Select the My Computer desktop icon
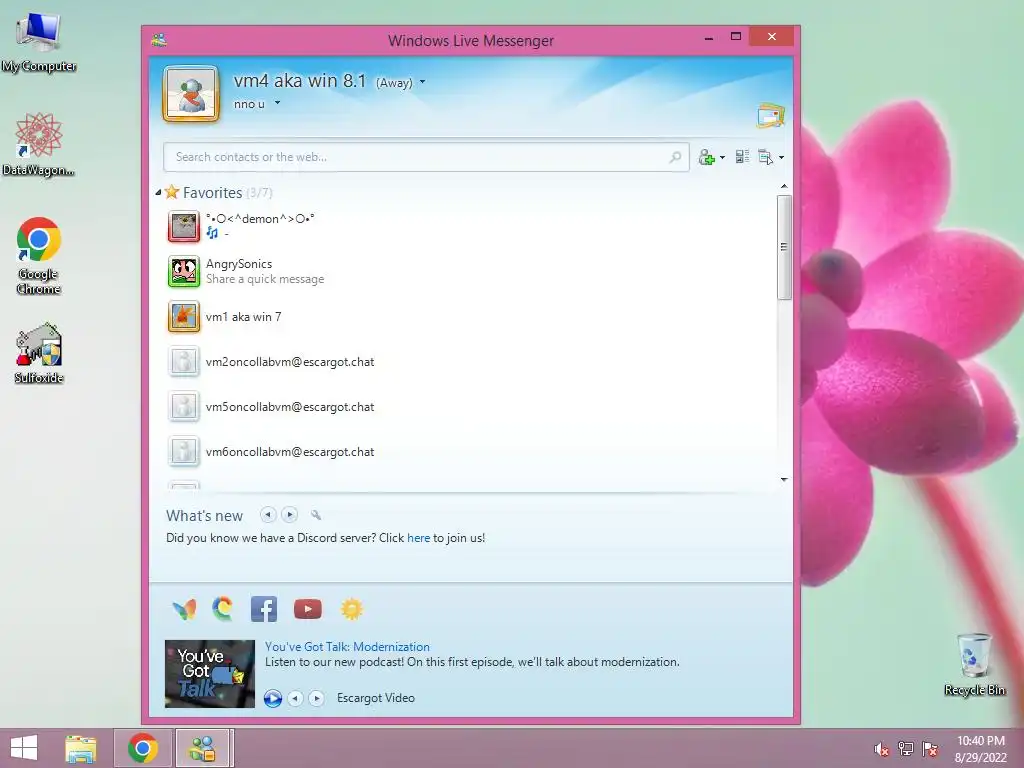 tap(39, 42)
